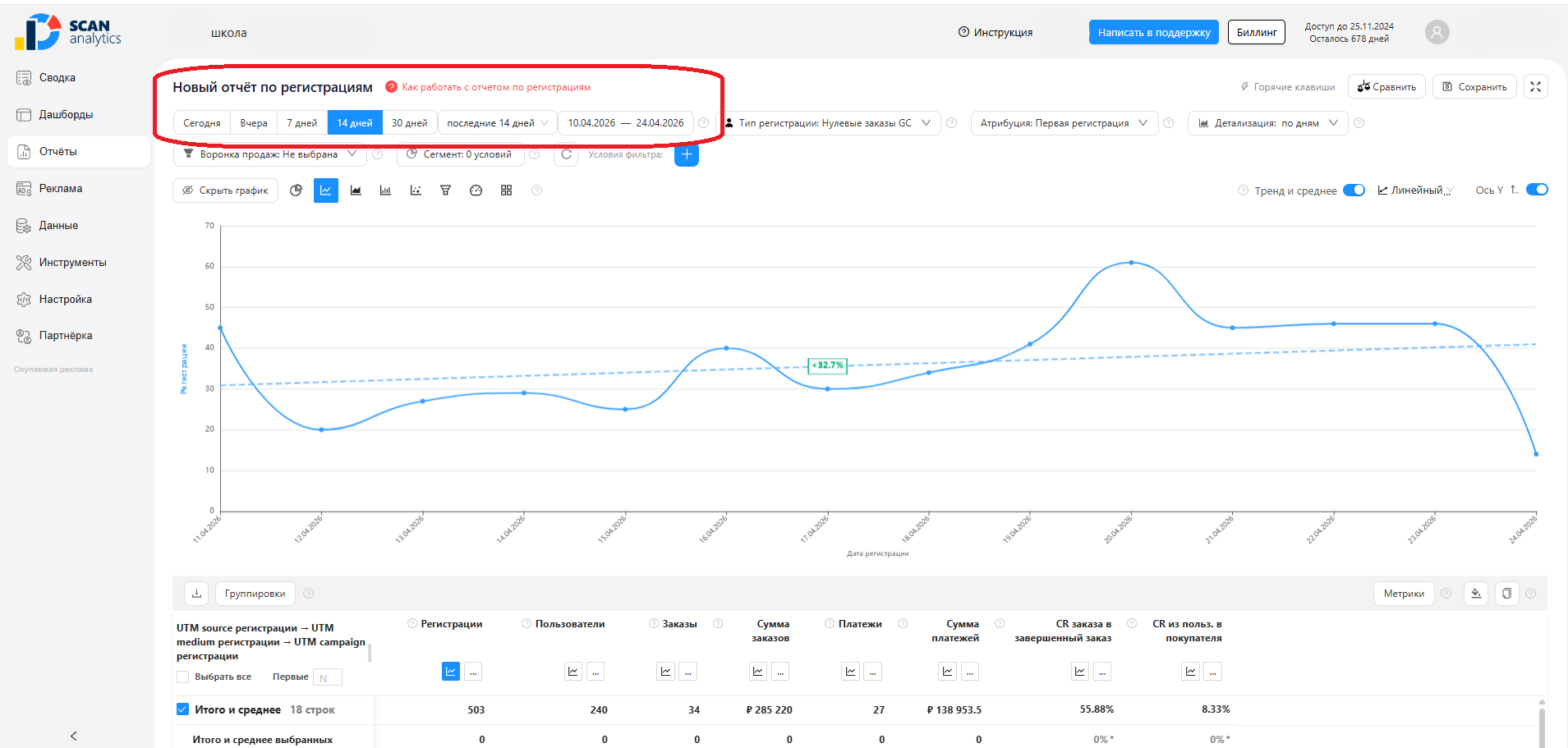This screenshot has width=1568, height=748.
Task: Click the refresh filter icon
Action: tap(566, 154)
